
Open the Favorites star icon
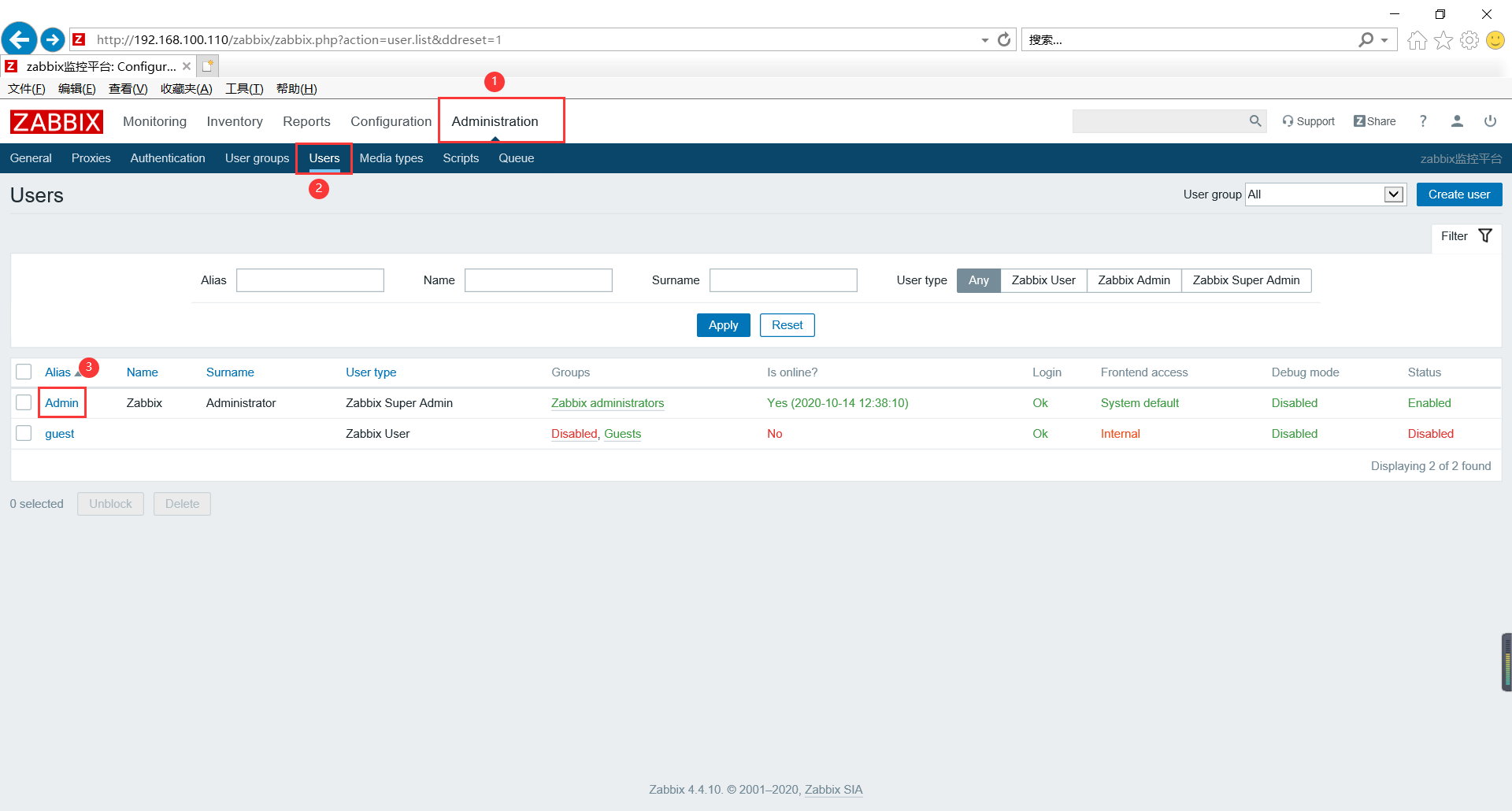click(x=1443, y=40)
